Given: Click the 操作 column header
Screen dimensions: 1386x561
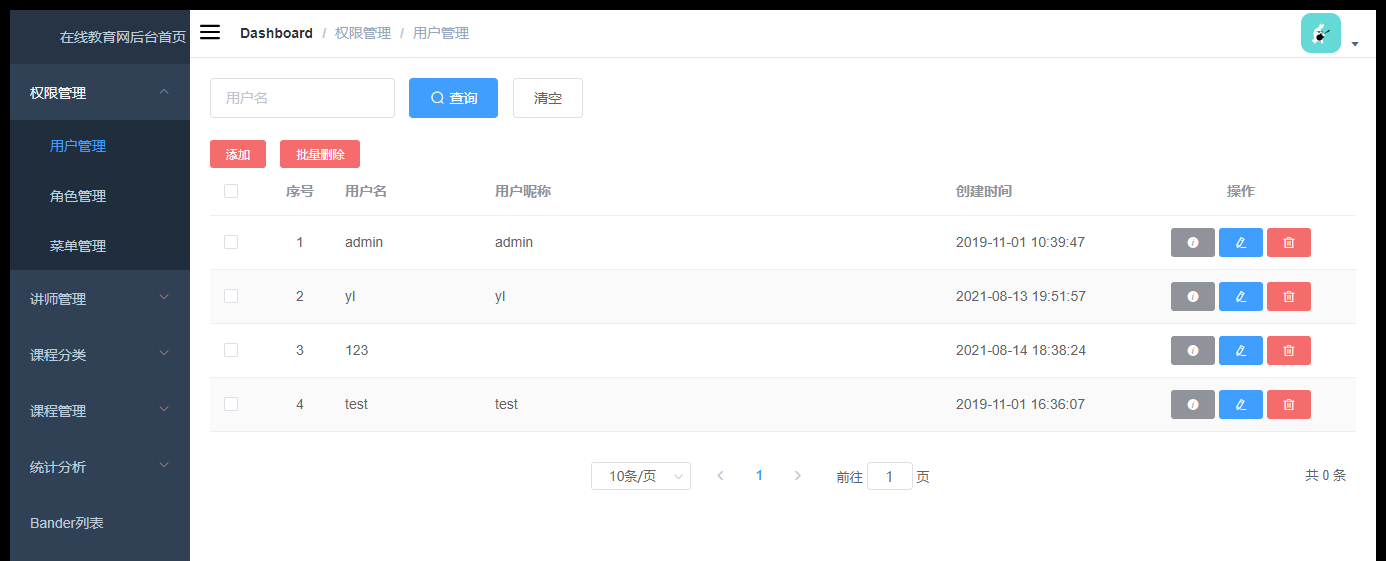Looking at the screenshot, I should (x=1241, y=191).
